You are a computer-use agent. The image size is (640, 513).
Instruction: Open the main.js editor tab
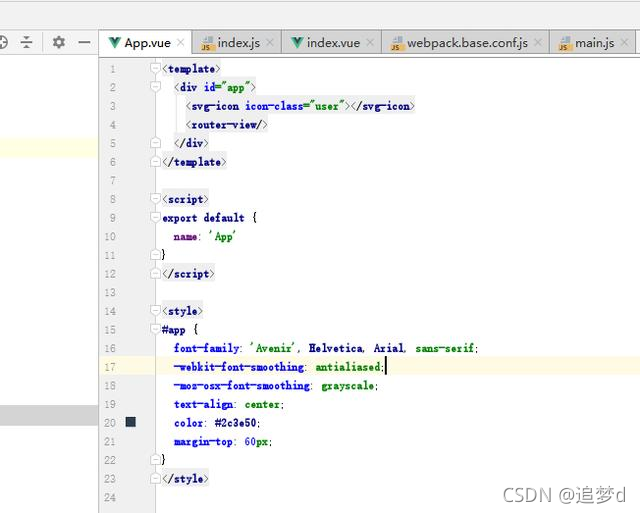(x=593, y=43)
